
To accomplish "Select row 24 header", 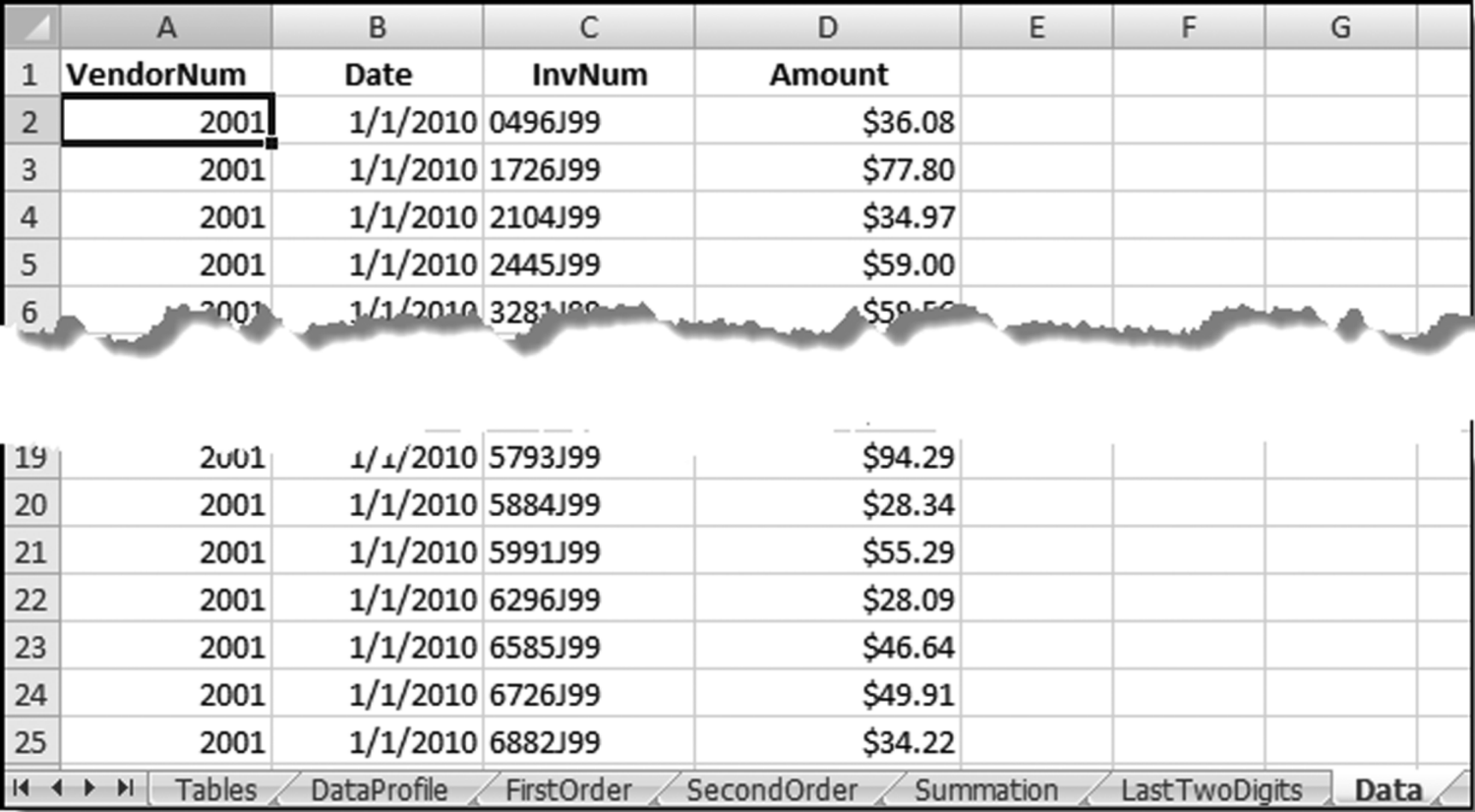I will click(31, 695).
